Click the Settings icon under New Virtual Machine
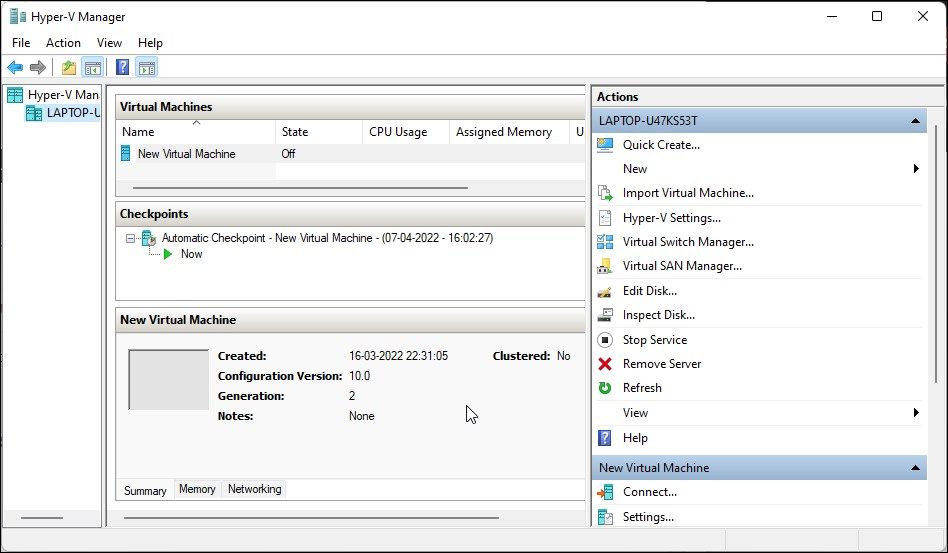This screenshot has width=948, height=553. [605, 517]
